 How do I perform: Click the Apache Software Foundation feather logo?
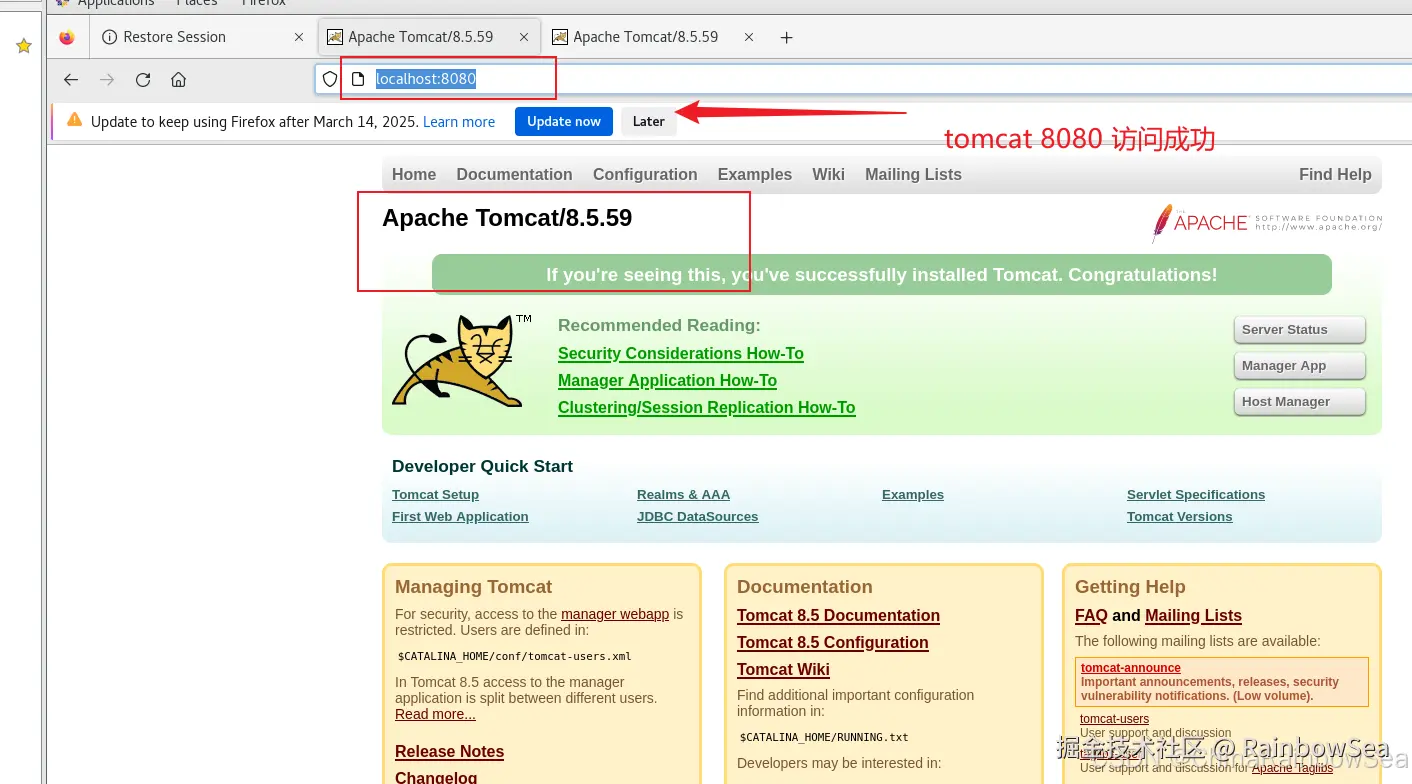1267,222
